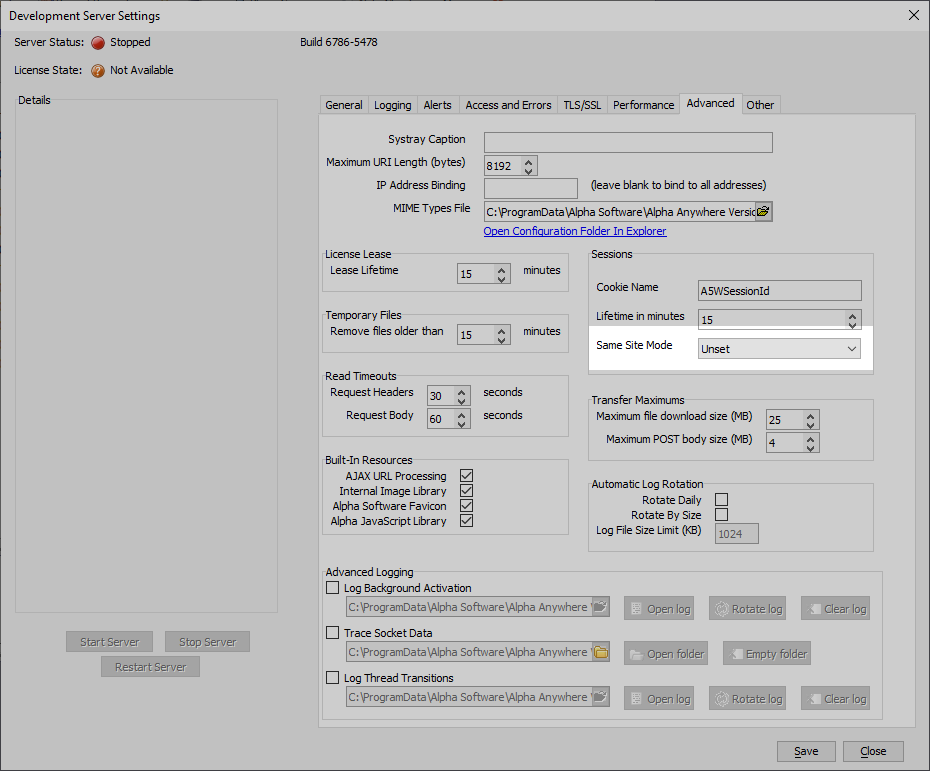Click the Close button
Screen dimensions: 930x771
click(873, 751)
